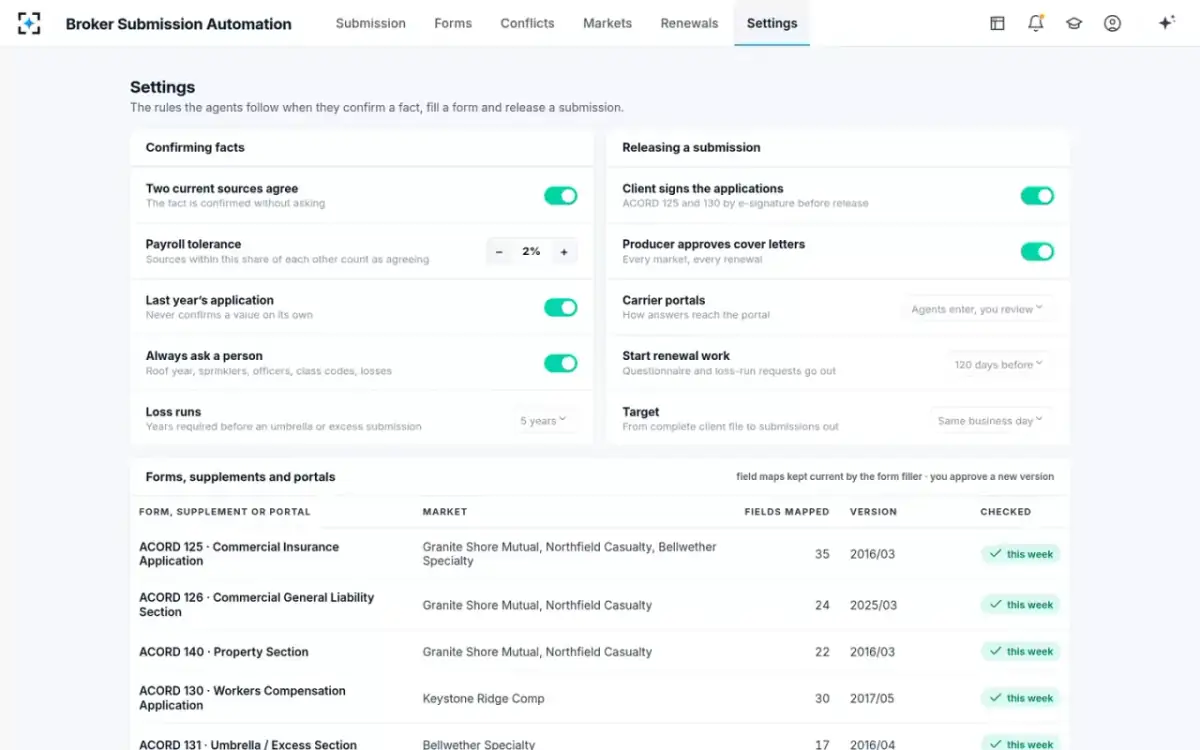Open the layout panel icon in header
The width and height of the screenshot is (1200, 750).
tap(997, 23)
